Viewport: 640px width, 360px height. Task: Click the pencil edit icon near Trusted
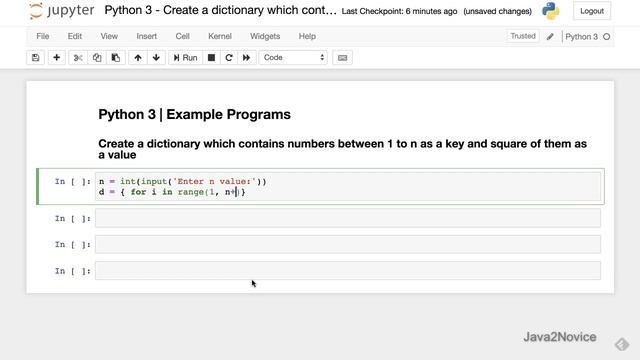[550, 36]
